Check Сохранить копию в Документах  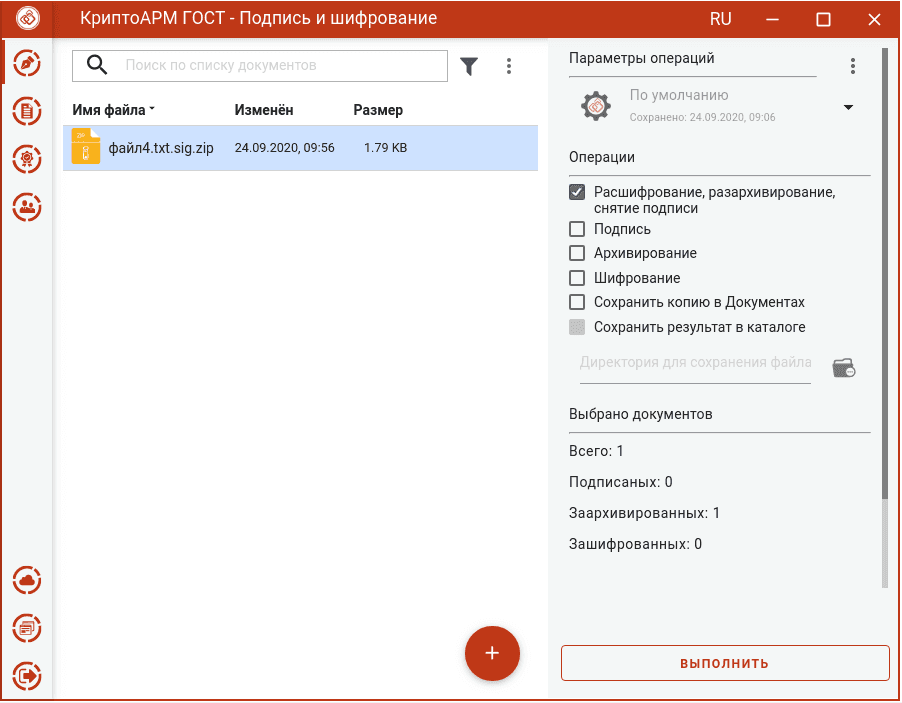pyautogui.click(x=577, y=302)
